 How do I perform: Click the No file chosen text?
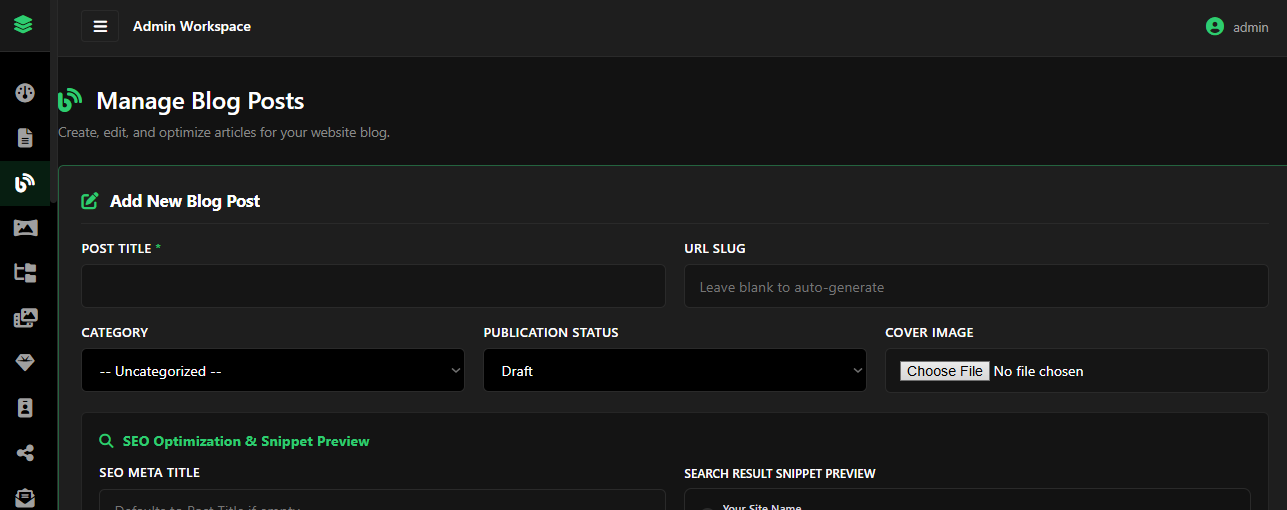[1038, 371]
